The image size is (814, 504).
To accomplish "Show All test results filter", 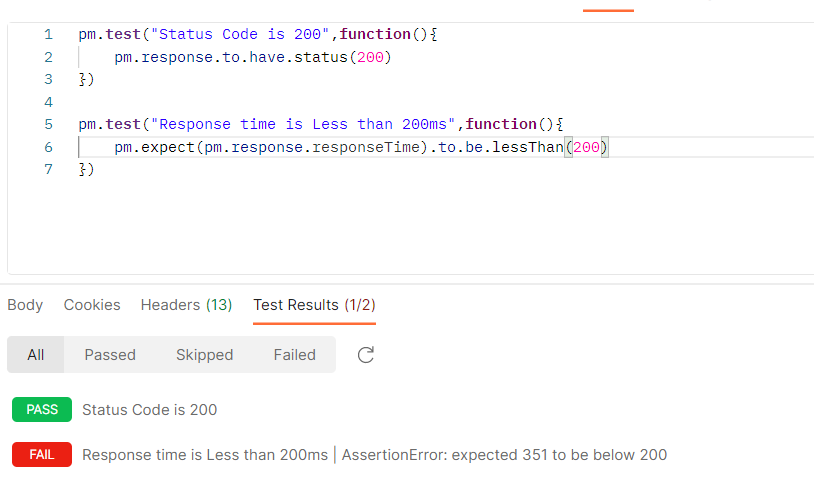I will 36,355.
